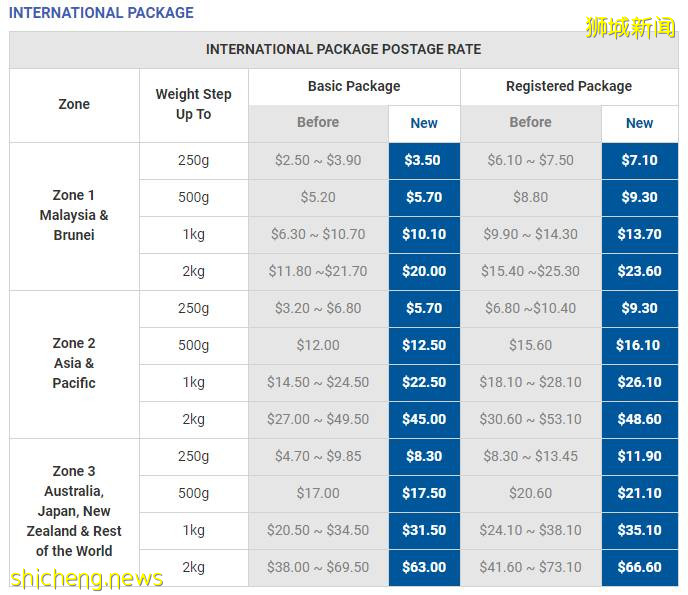Select the $63.00 new basic price cell
This screenshot has height=595, width=688.
coord(424,567)
